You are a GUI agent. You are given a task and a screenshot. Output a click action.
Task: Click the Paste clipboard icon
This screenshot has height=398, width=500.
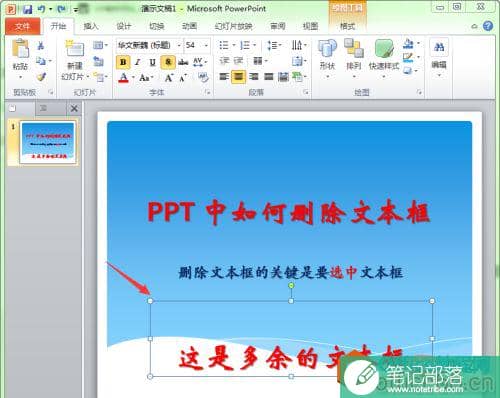pyautogui.click(x=20, y=48)
